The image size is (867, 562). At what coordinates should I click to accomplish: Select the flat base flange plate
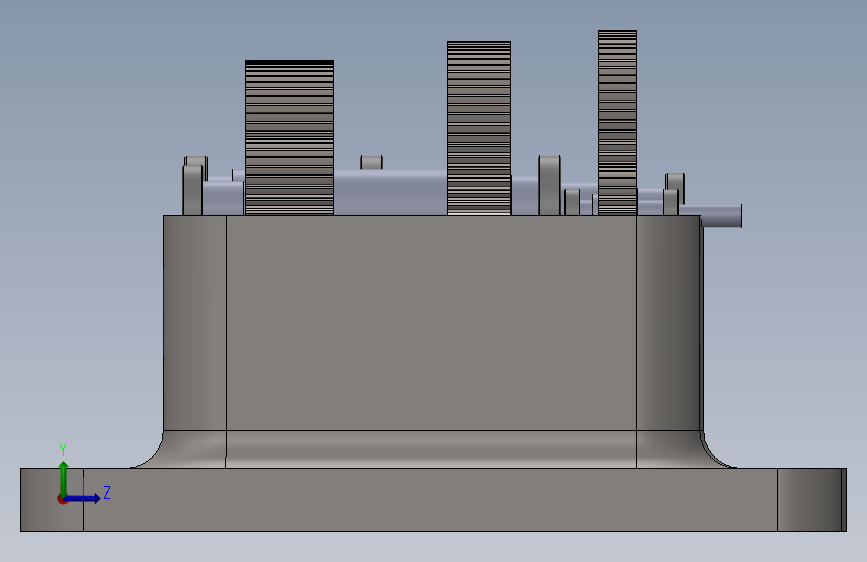point(434,499)
